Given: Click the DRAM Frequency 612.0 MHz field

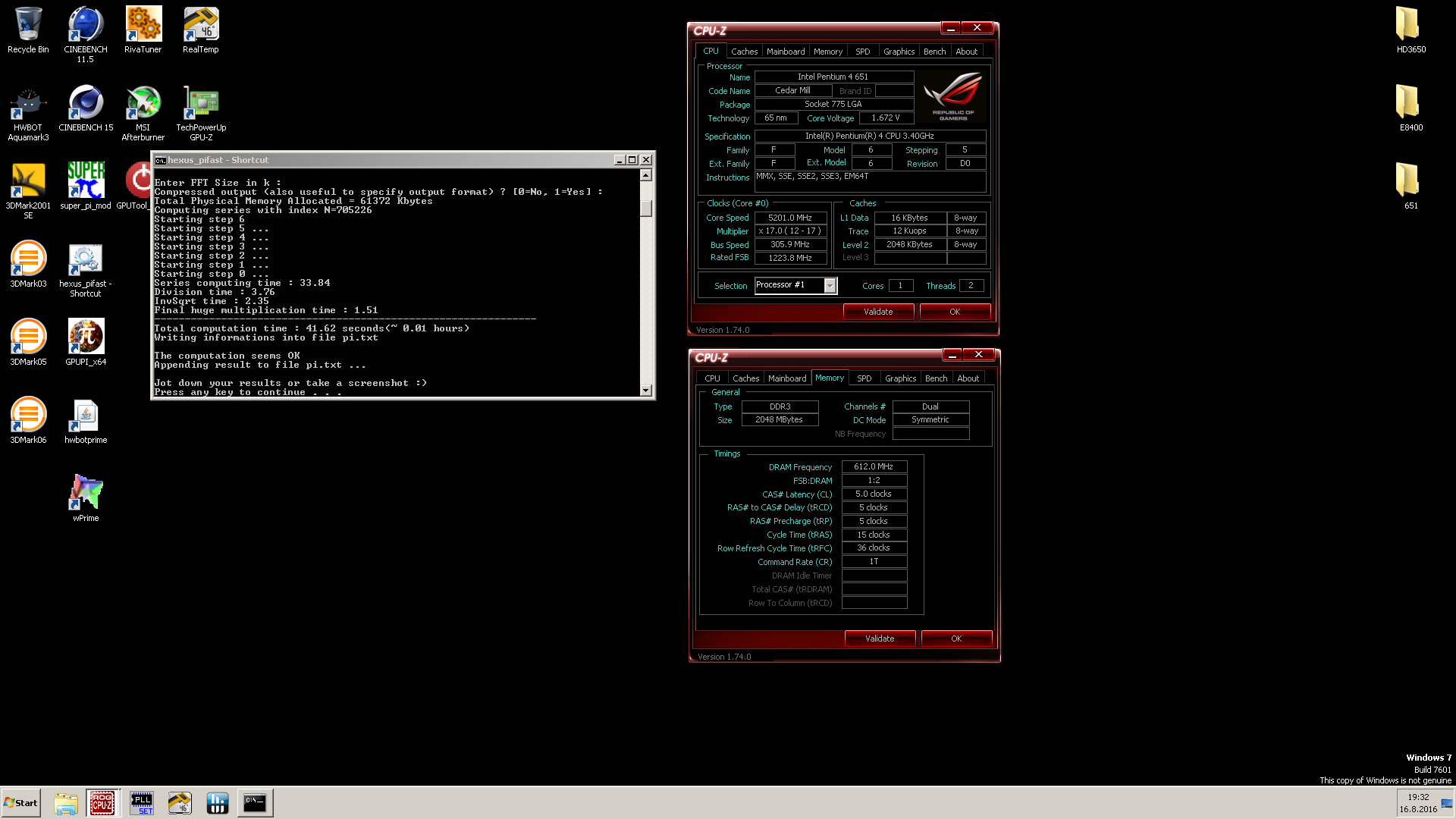Looking at the screenshot, I should 874,467.
